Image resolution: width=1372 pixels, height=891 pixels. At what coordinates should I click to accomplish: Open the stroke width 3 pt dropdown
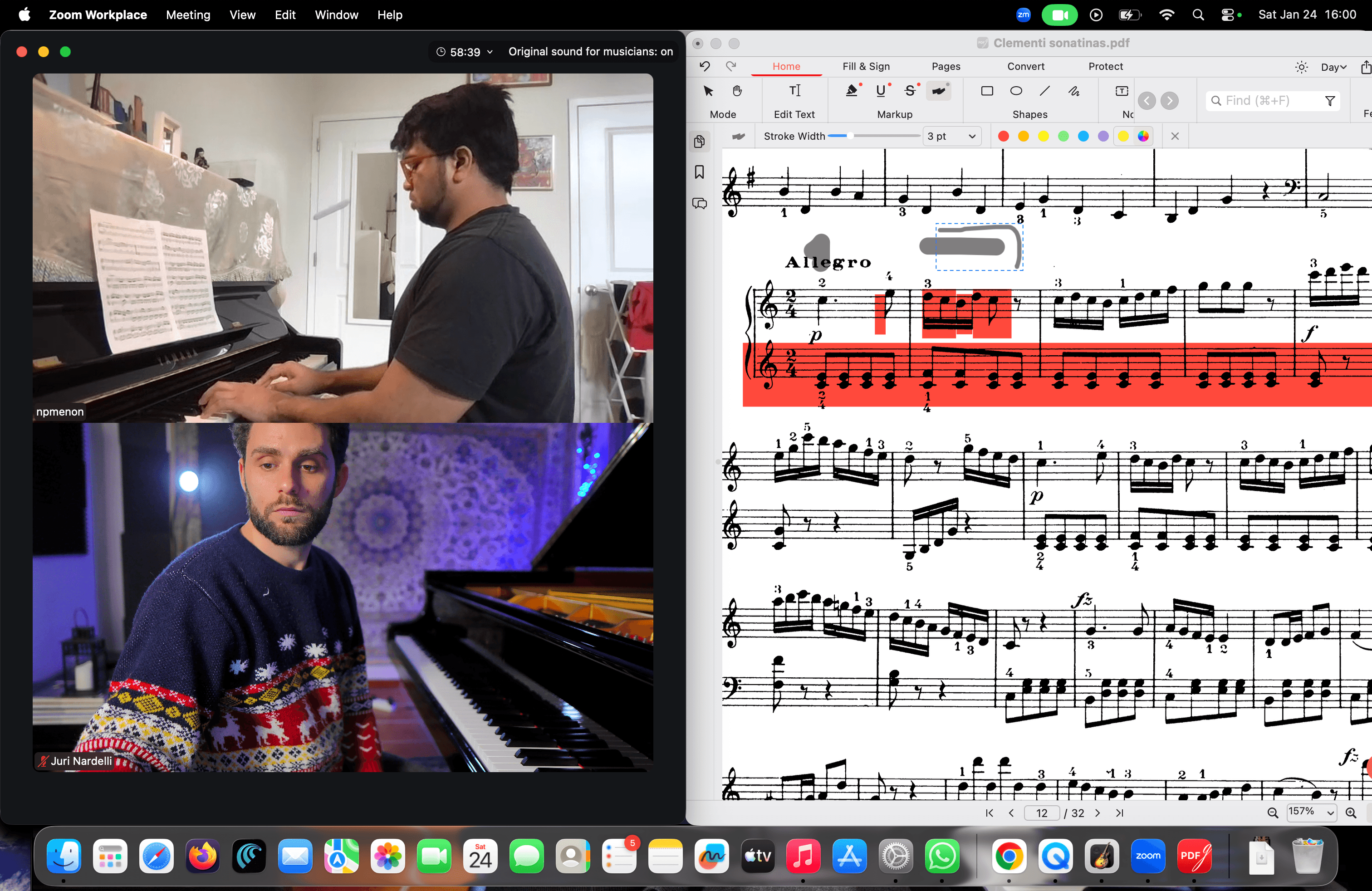click(952, 137)
